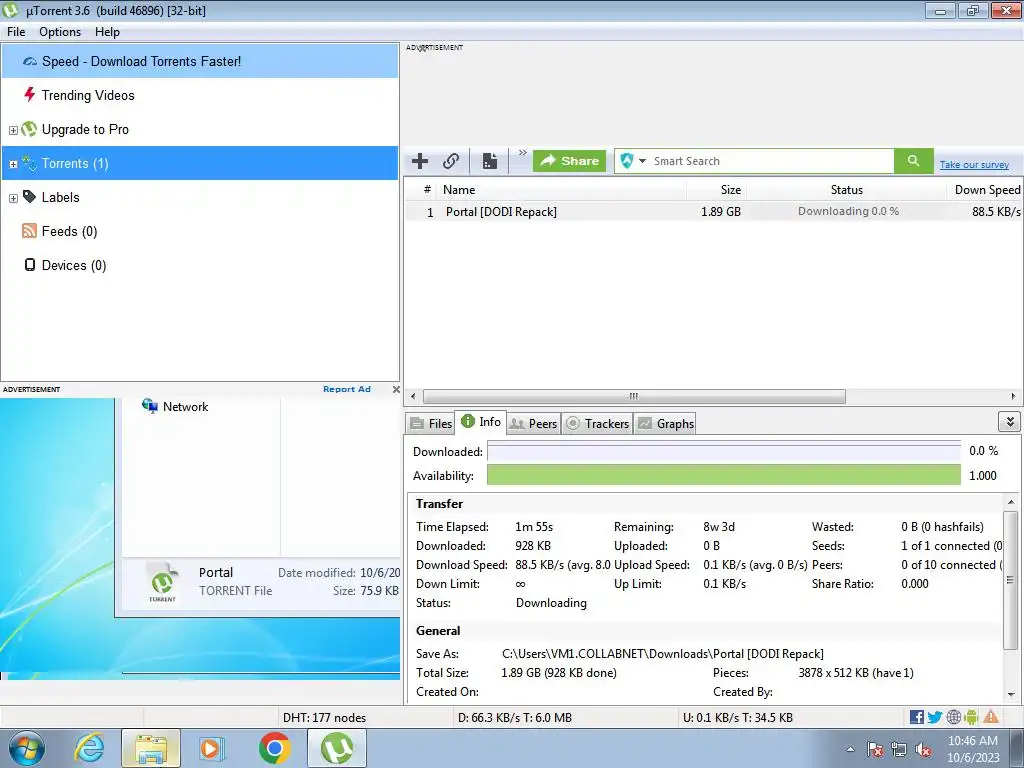Open the Take our survey link
This screenshot has height=768, width=1024.
(x=974, y=165)
